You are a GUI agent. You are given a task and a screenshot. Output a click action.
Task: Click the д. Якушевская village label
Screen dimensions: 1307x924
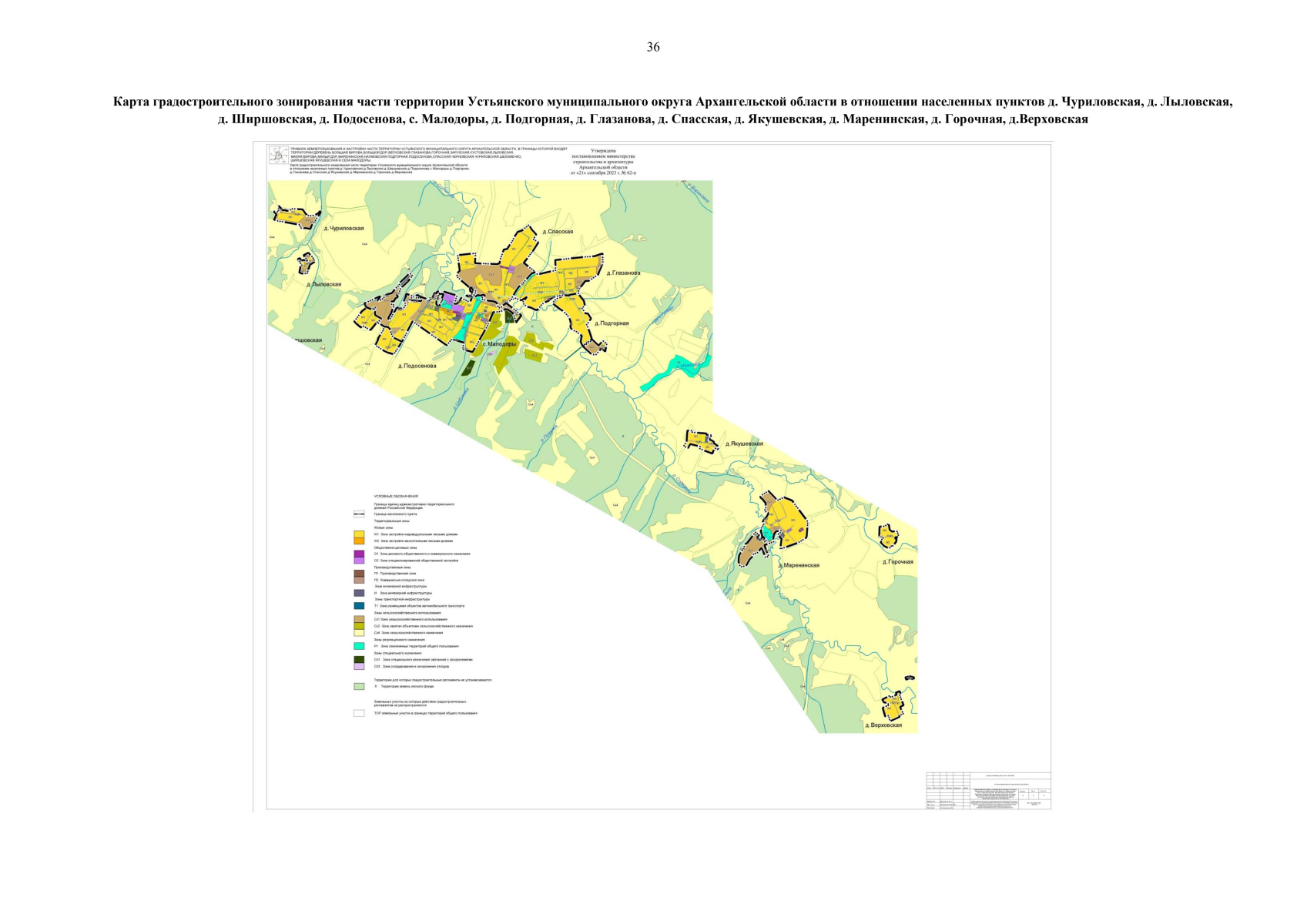744,444
